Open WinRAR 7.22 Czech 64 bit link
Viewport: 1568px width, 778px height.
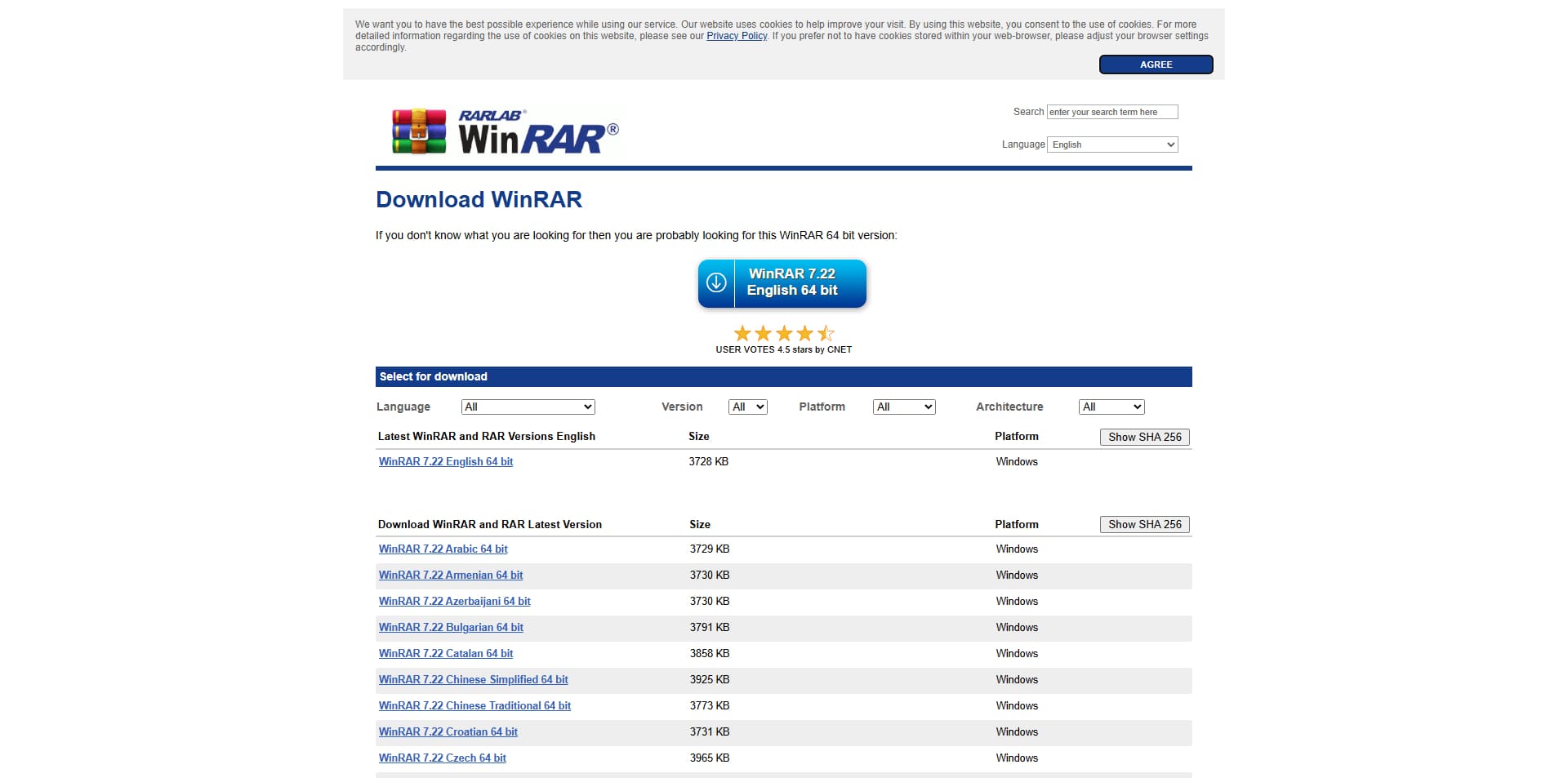442,758
